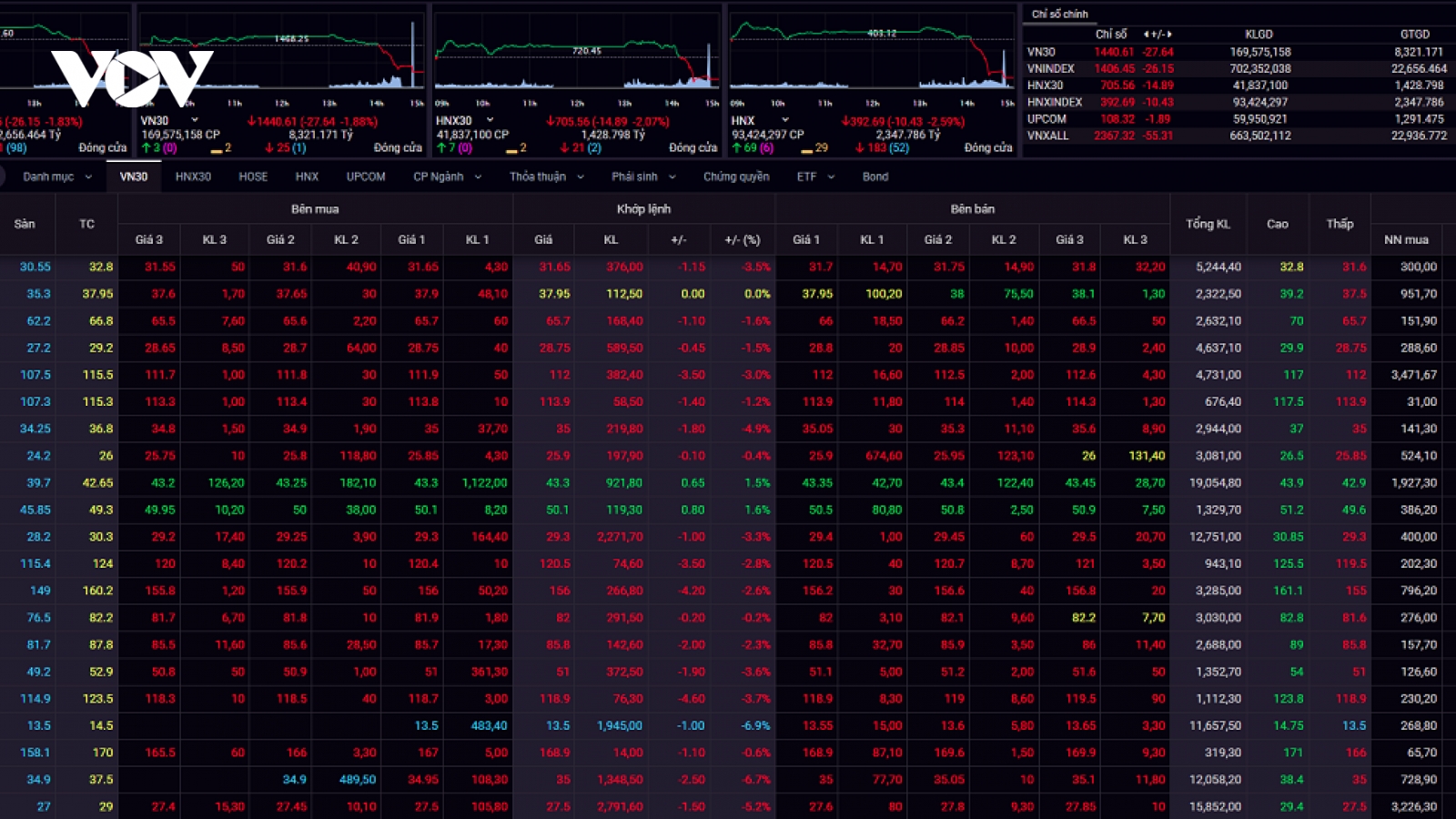Expand the Phái sinh dropdown
The width and height of the screenshot is (1456, 819).
(643, 177)
